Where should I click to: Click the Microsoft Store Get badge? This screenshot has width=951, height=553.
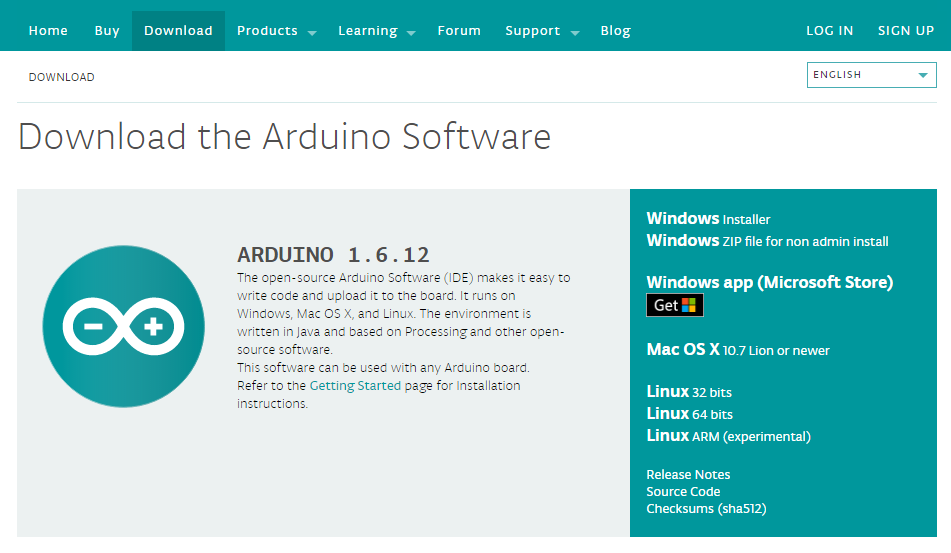coord(674,305)
